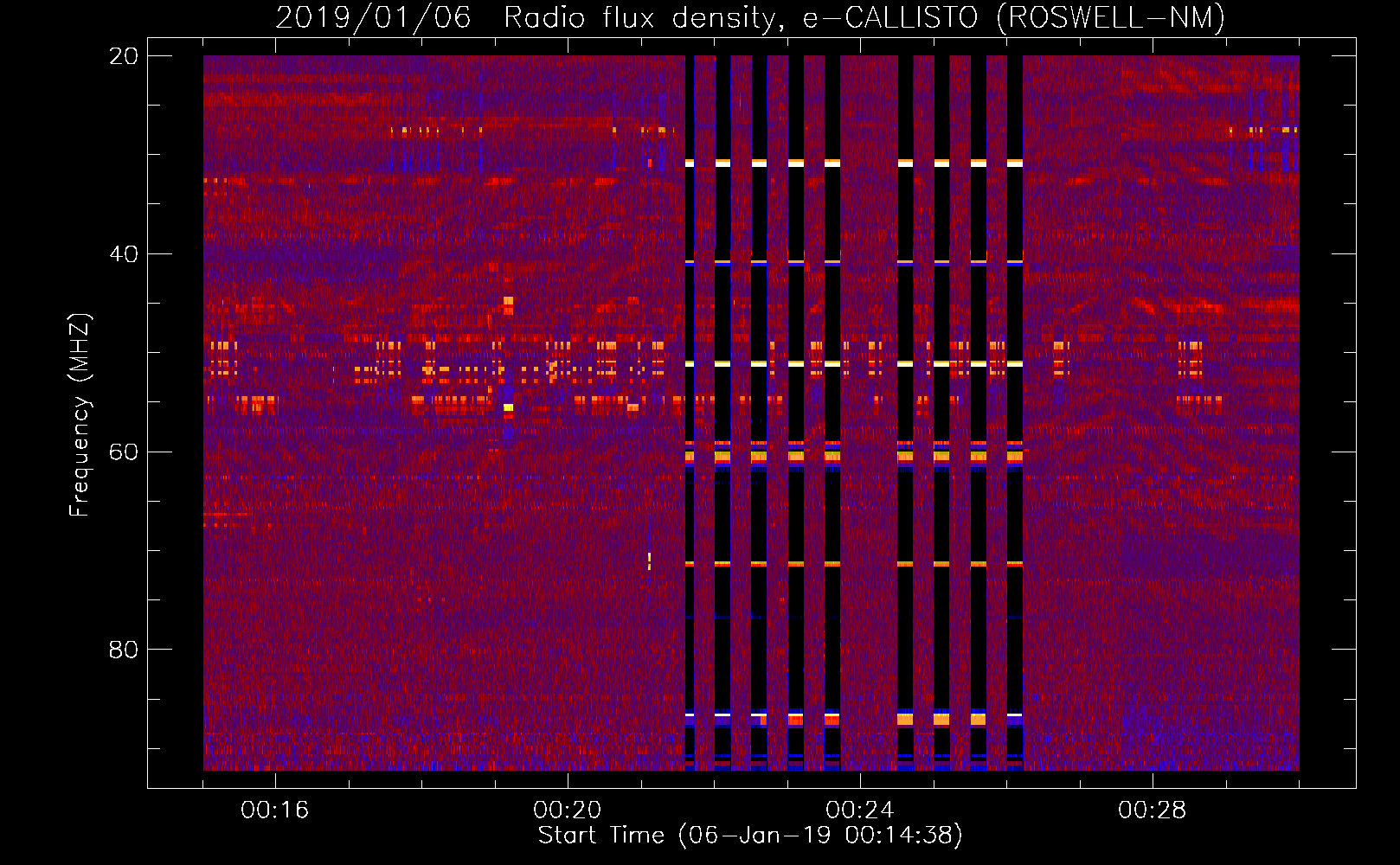Click the frequency tick label 80
Screen dimensions: 1400x865
click(x=124, y=650)
